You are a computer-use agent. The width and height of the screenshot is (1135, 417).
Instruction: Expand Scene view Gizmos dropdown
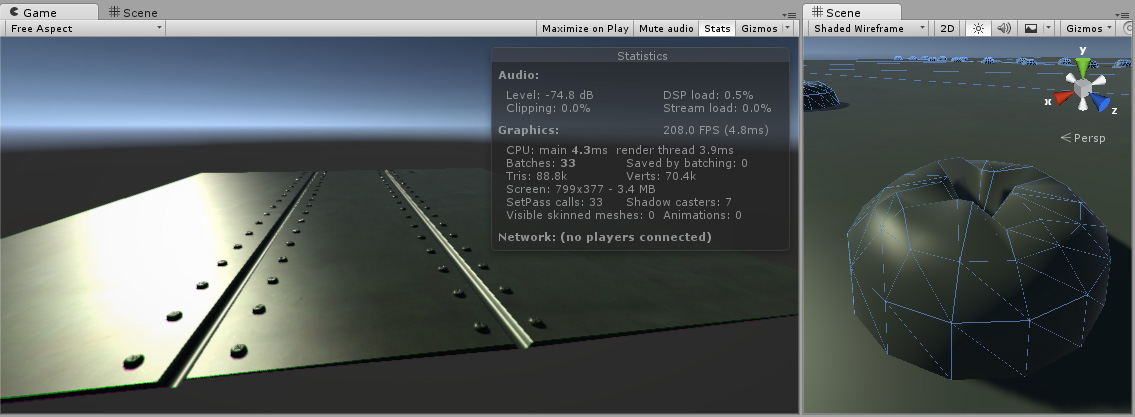[1088, 29]
